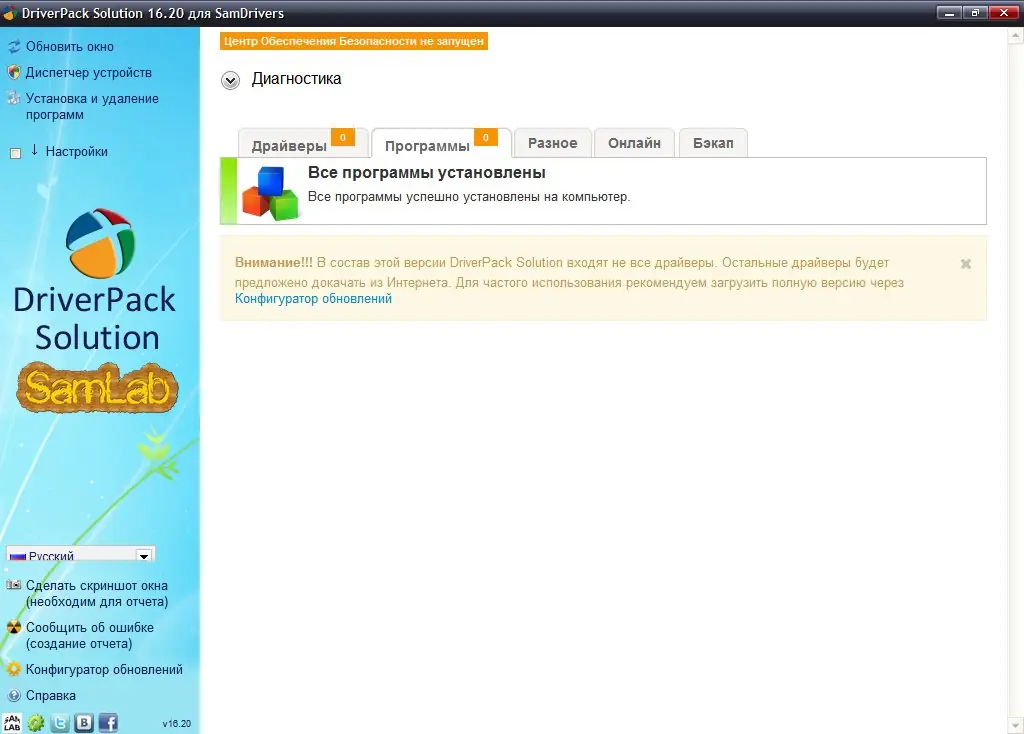Click Сообщить об ошибке link
The width and height of the screenshot is (1024, 734).
tap(90, 635)
